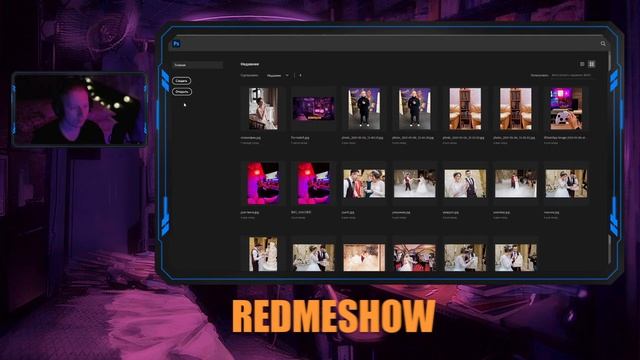This screenshot has width=640, height=360.
Task: Select the Главная home tab
Action: [197, 65]
